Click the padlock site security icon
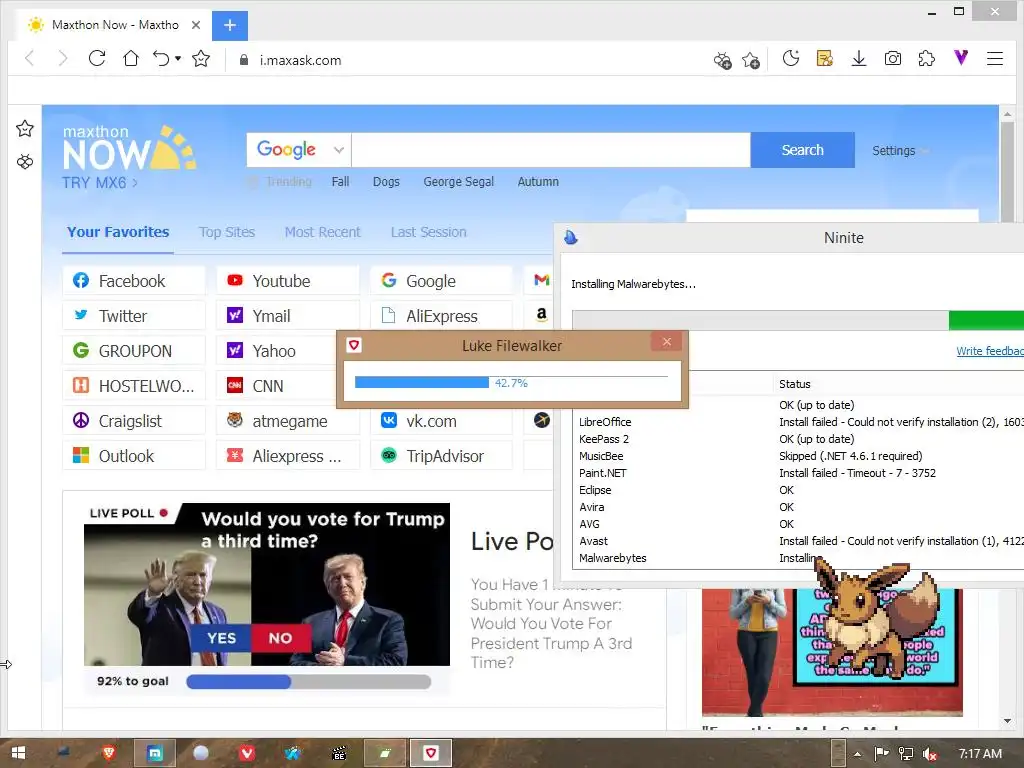This screenshot has width=1024, height=768. [x=244, y=60]
